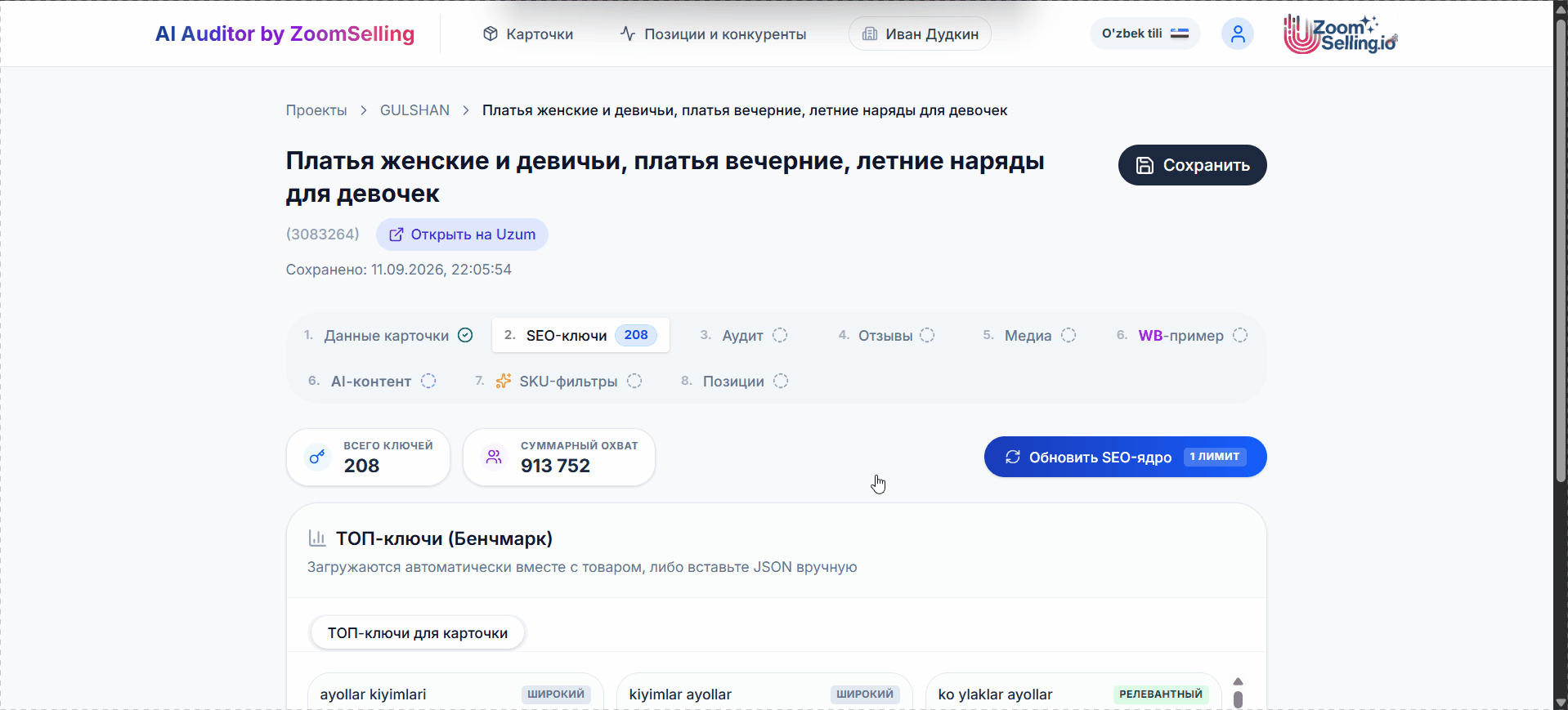Open the Карточки navigation item

tap(528, 33)
